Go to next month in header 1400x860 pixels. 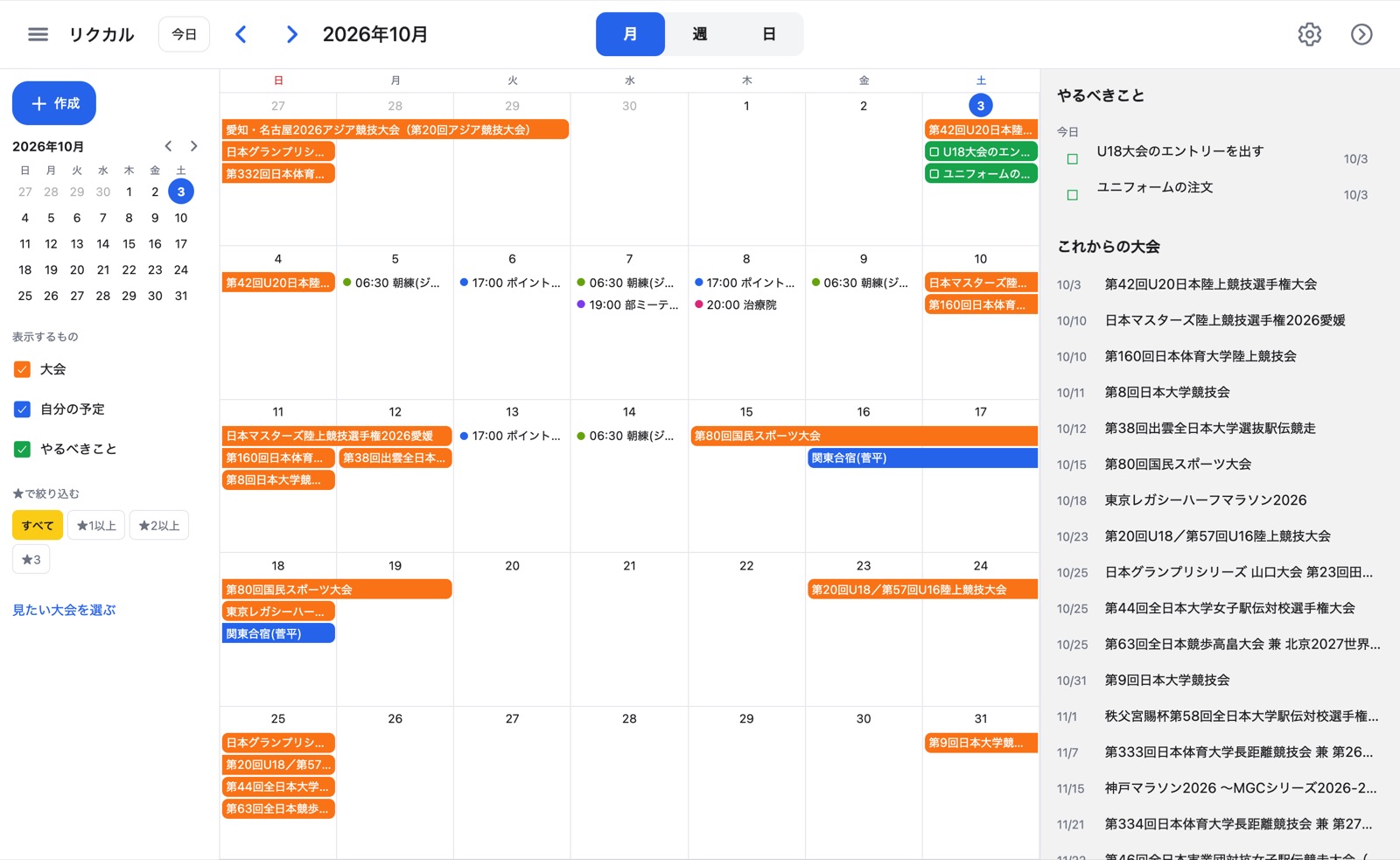pyautogui.click(x=292, y=34)
